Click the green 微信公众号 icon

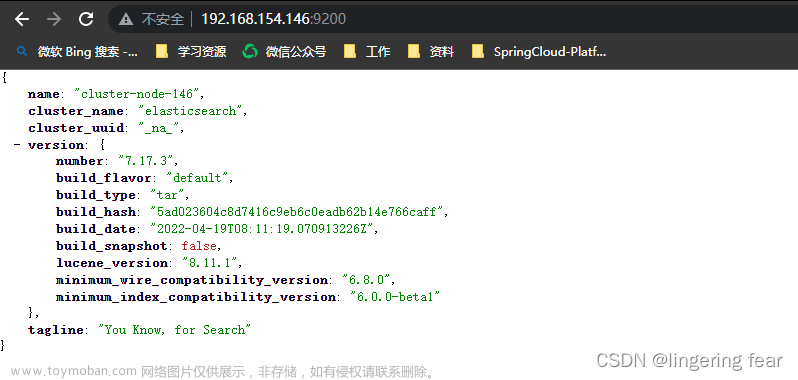[250, 51]
